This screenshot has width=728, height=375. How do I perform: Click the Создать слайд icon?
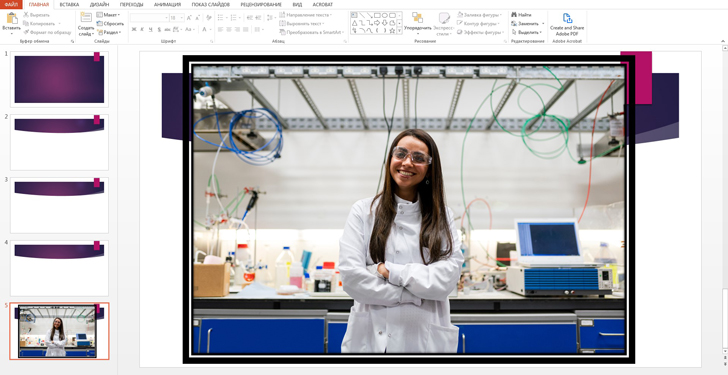click(x=86, y=18)
